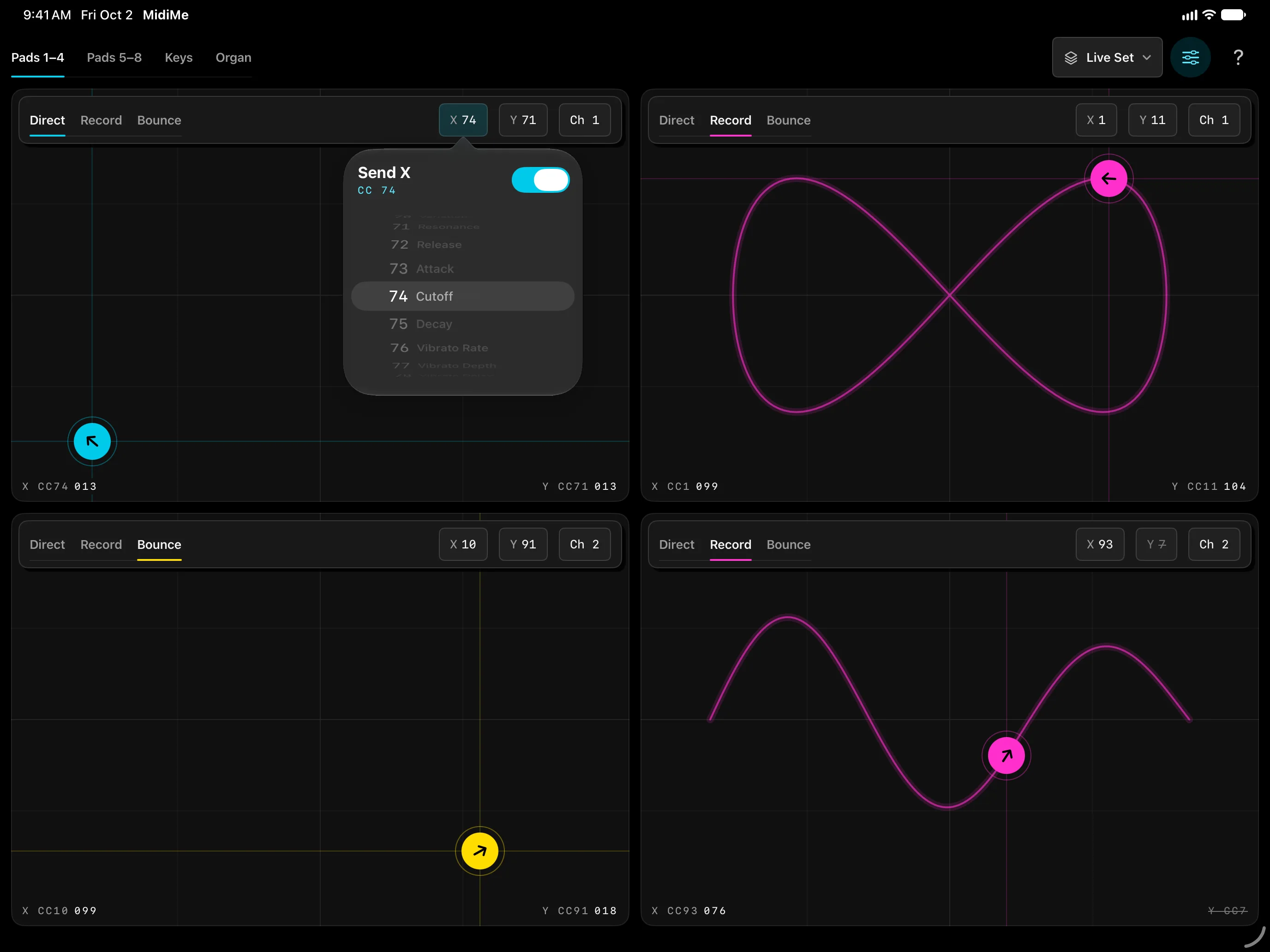This screenshot has height=952, width=1270.
Task: Set the yellow pad to Direct mode
Action: click(47, 544)
